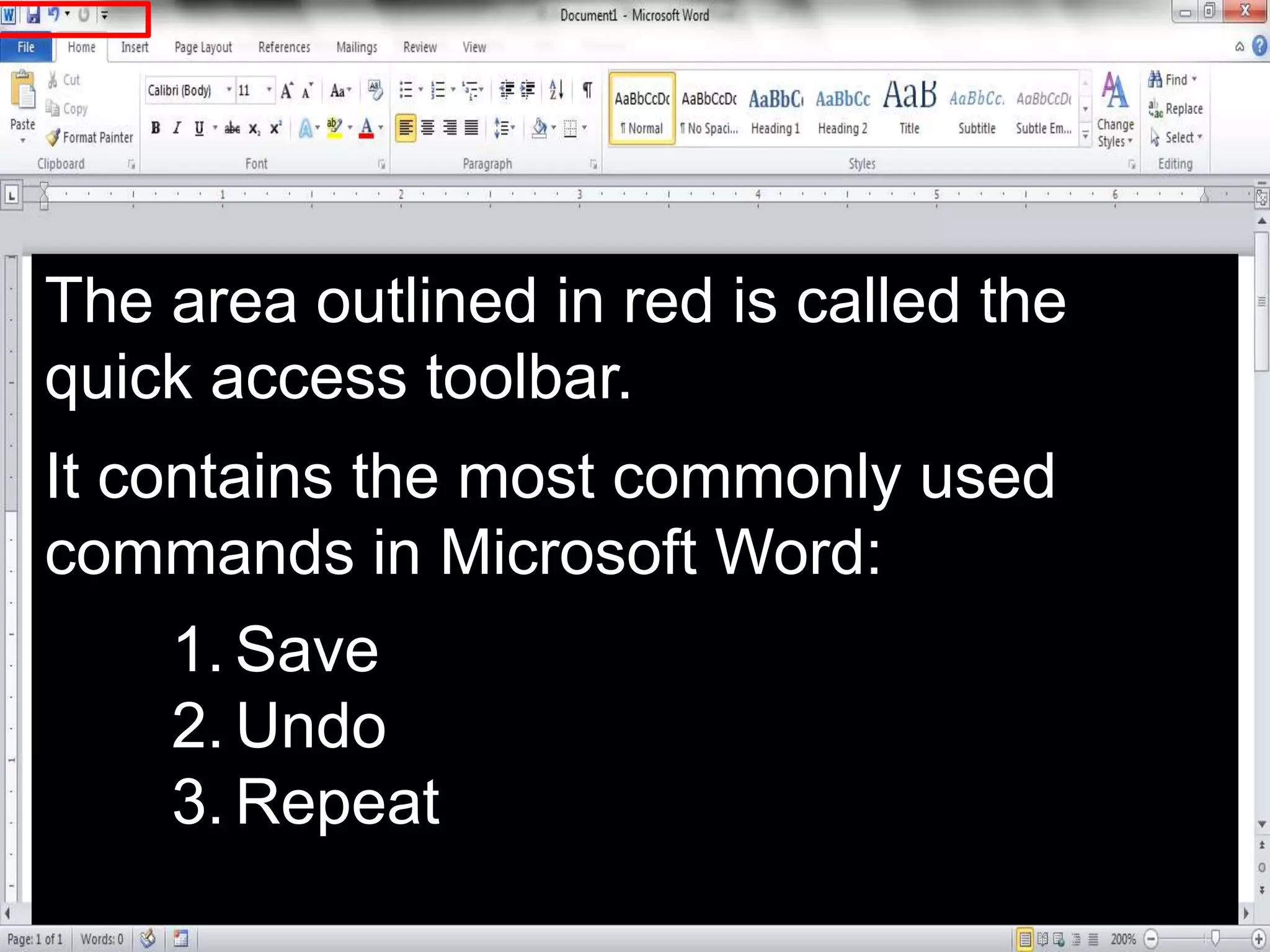Click the Clear Formatting icon
This screenshot has height=952, width=1270.
(x=375, y=90)
